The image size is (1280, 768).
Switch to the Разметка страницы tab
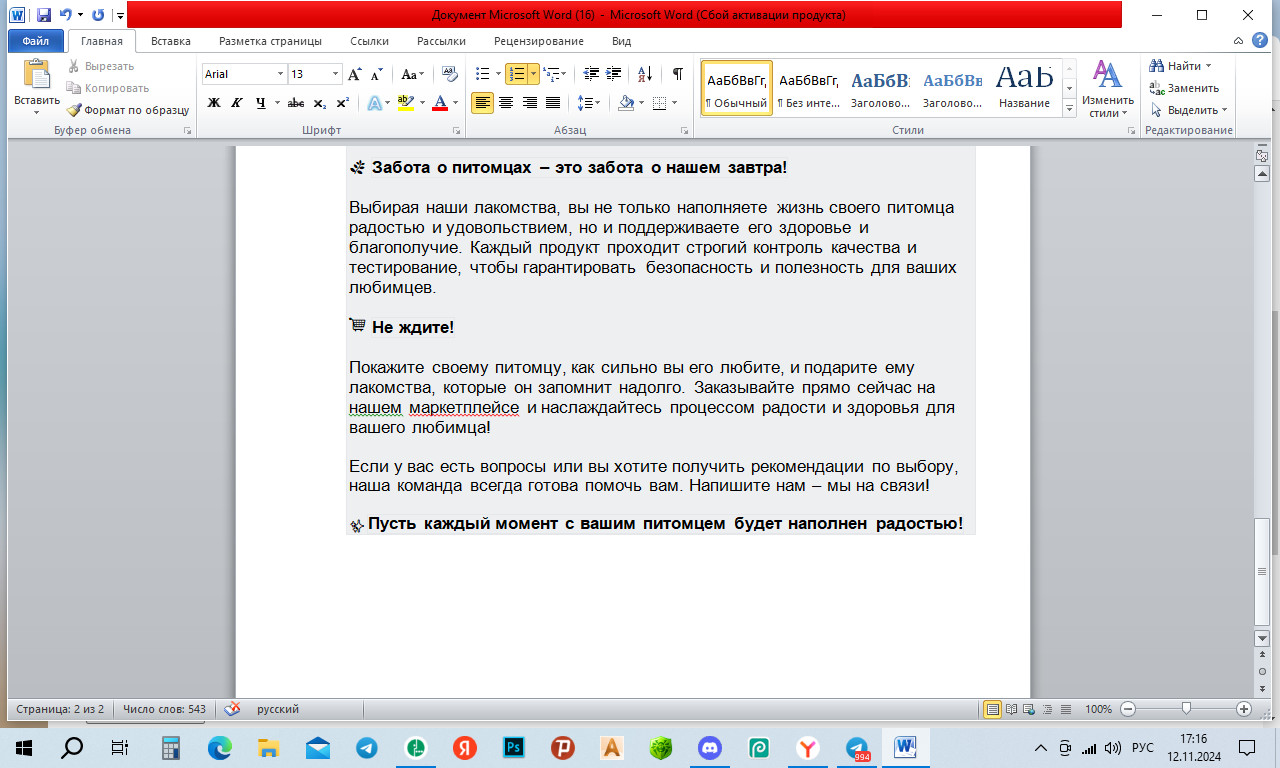click(270, 41)
